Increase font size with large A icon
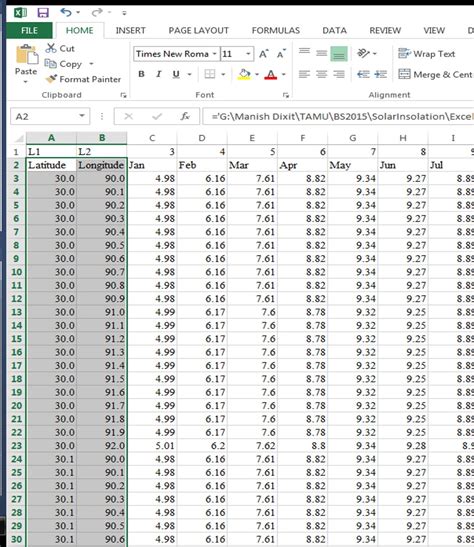474x547 pixels. click(263, 54)
